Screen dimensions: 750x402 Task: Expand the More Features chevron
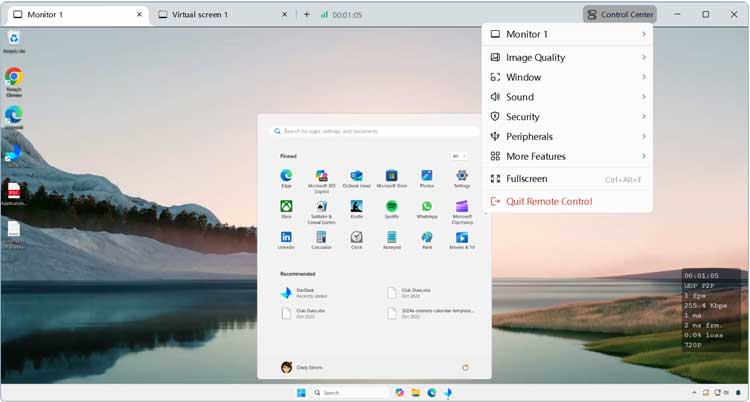(643, 156)
